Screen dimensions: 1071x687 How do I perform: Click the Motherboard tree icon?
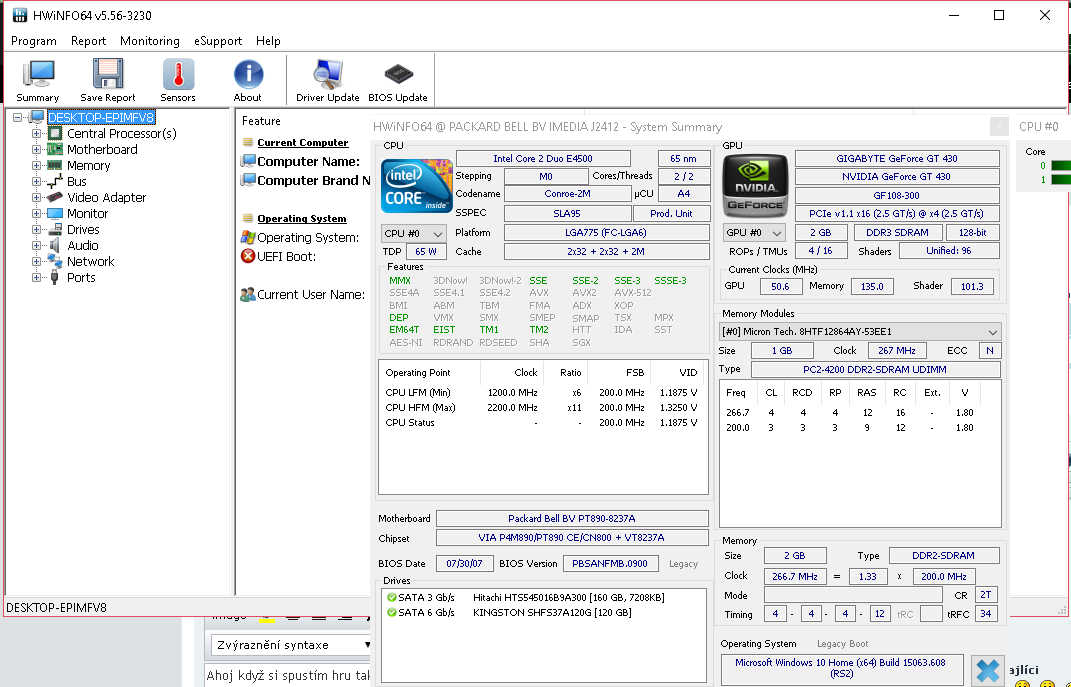pyautogui.click(x=55, y=150)
